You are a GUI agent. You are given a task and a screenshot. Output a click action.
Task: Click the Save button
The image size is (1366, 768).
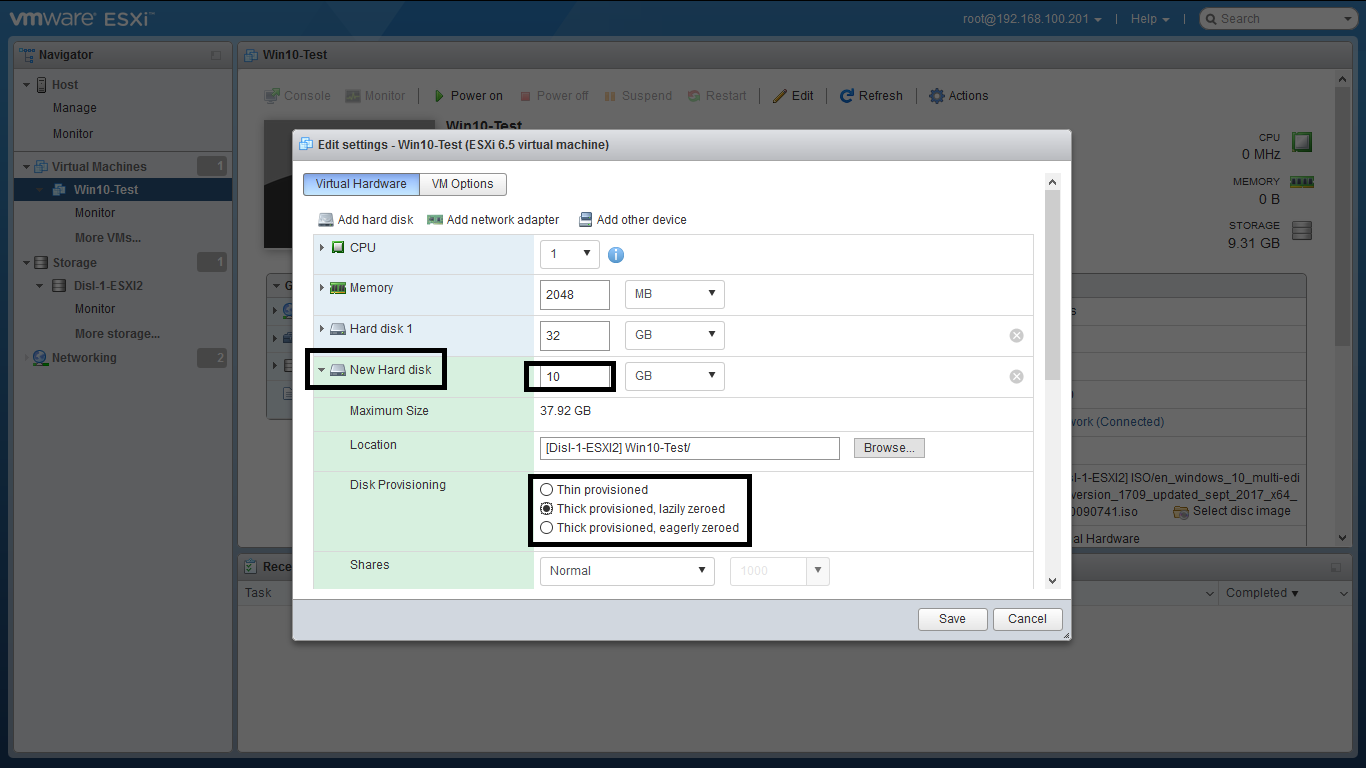click(952, 619)
